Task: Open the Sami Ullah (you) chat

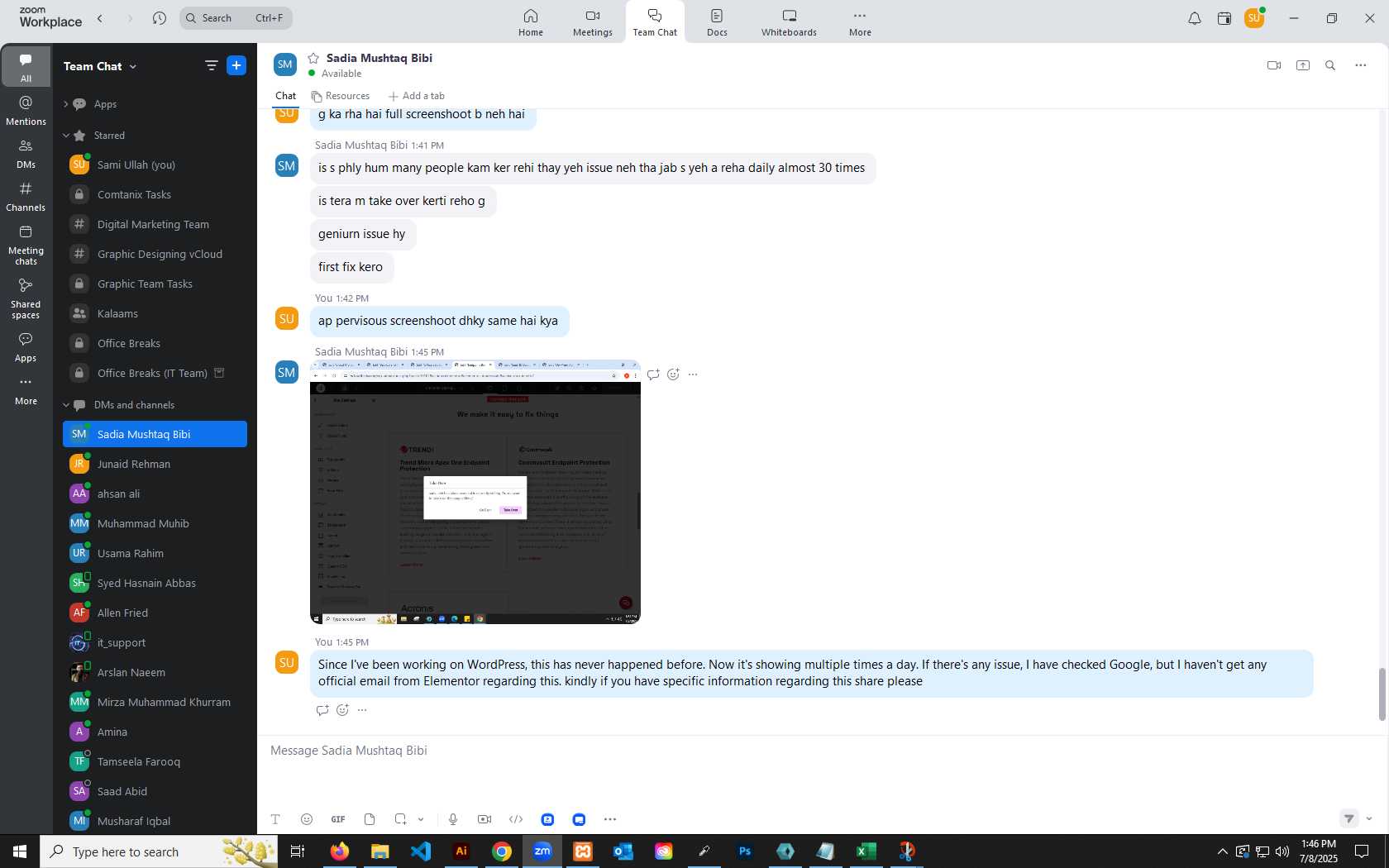Action: click(x=155, y=165)
